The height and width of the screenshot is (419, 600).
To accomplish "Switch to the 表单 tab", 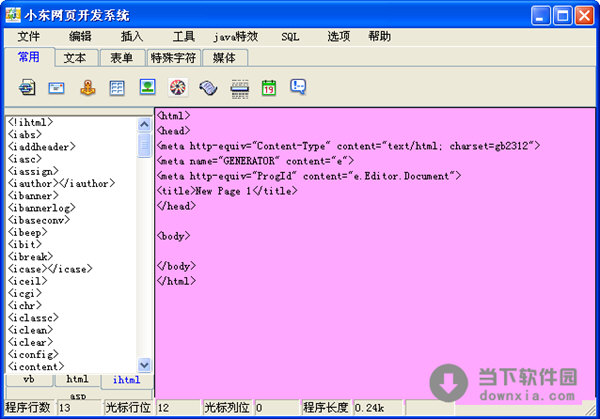I will pos(122,58).
